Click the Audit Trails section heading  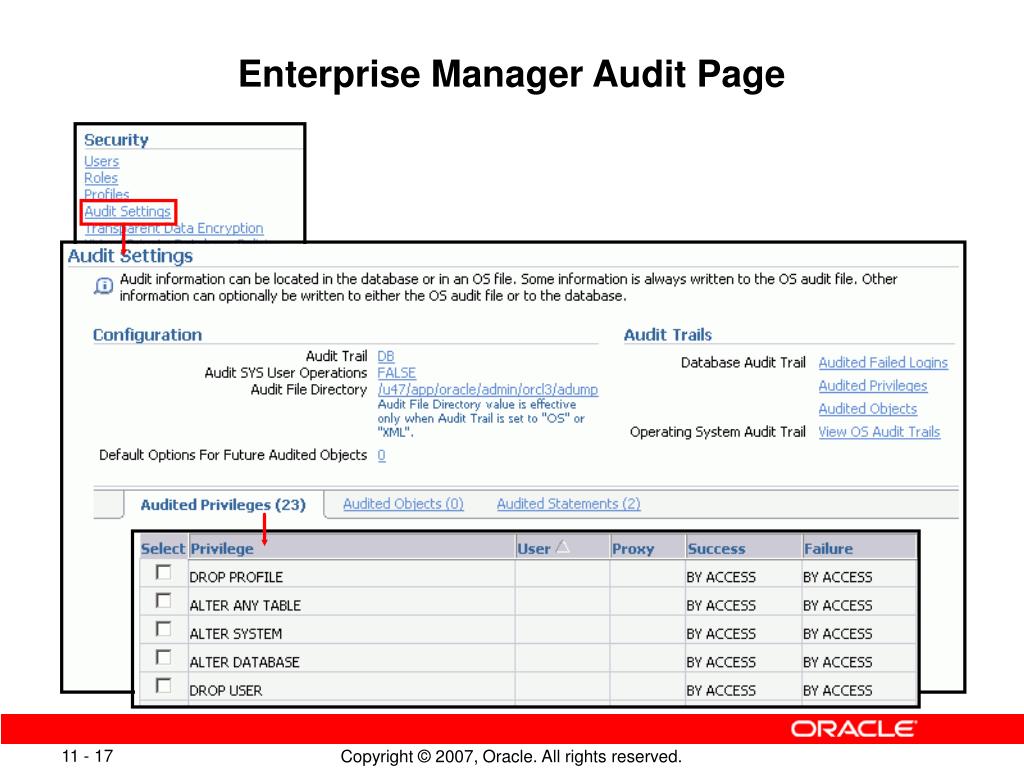pos(667,335)
